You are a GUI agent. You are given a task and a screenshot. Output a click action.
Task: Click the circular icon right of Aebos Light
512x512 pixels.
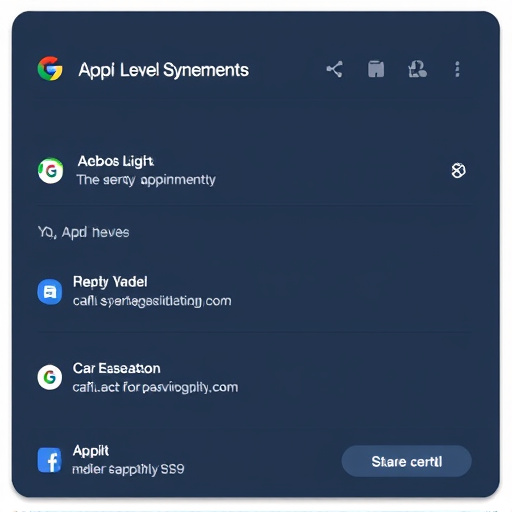[459, 171]
